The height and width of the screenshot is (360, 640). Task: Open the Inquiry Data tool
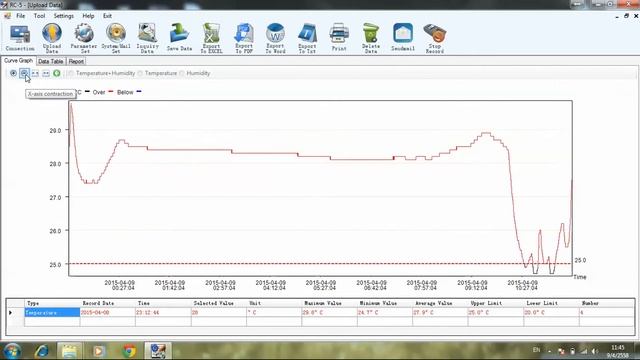pyautogui.click(x=147, y=38)
